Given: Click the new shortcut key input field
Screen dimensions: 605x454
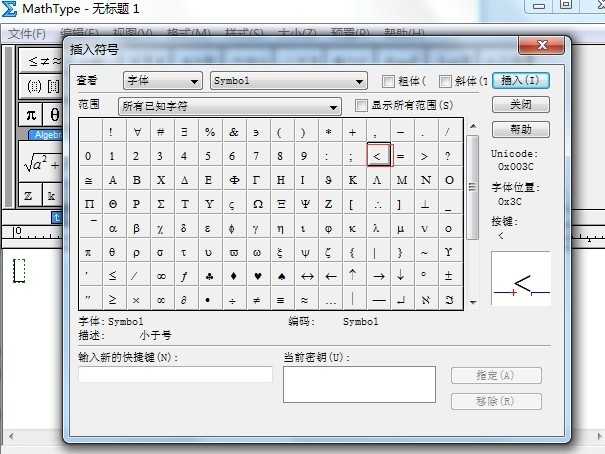Looking at the screenshot, I should [176, 374].
